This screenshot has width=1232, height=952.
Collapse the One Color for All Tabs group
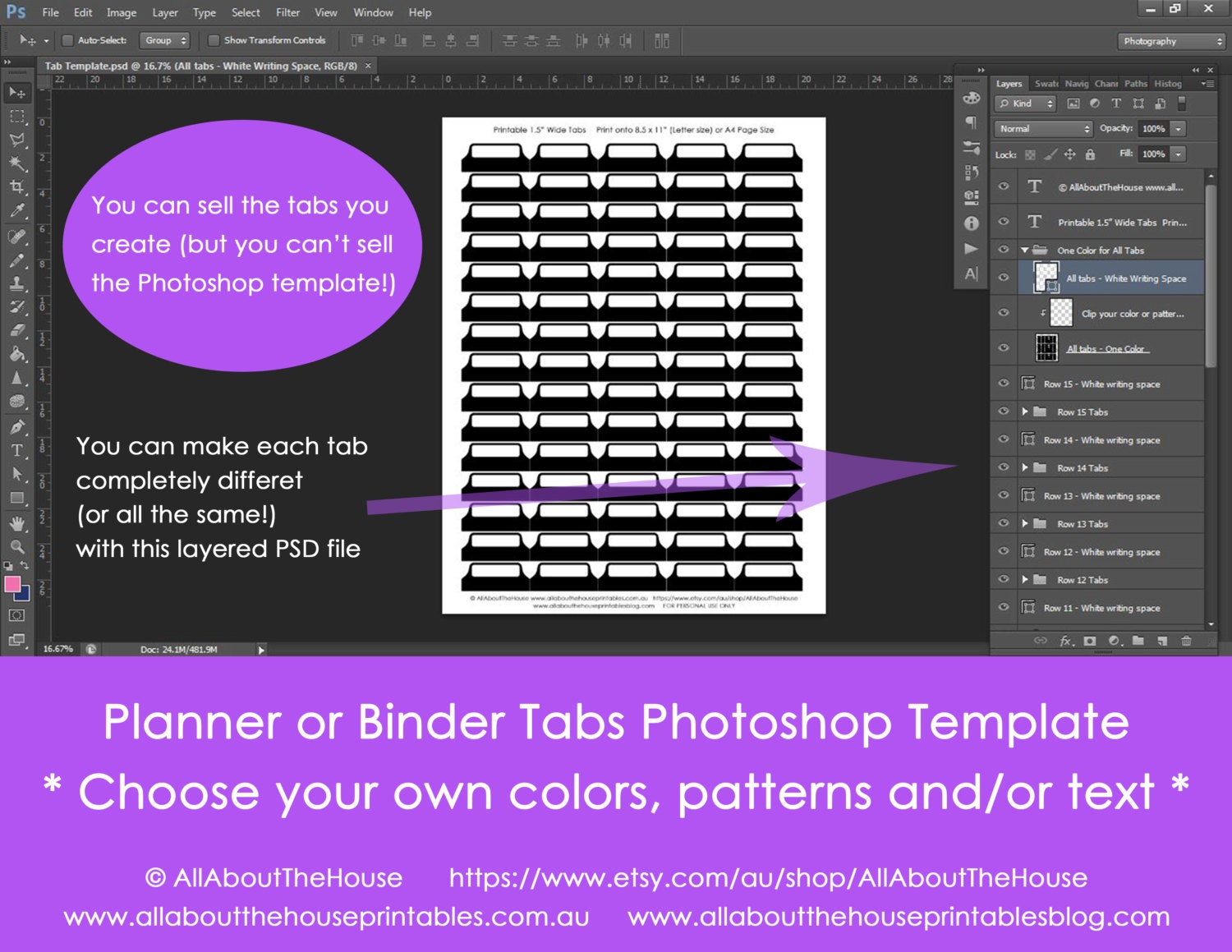coord(1025,250)
